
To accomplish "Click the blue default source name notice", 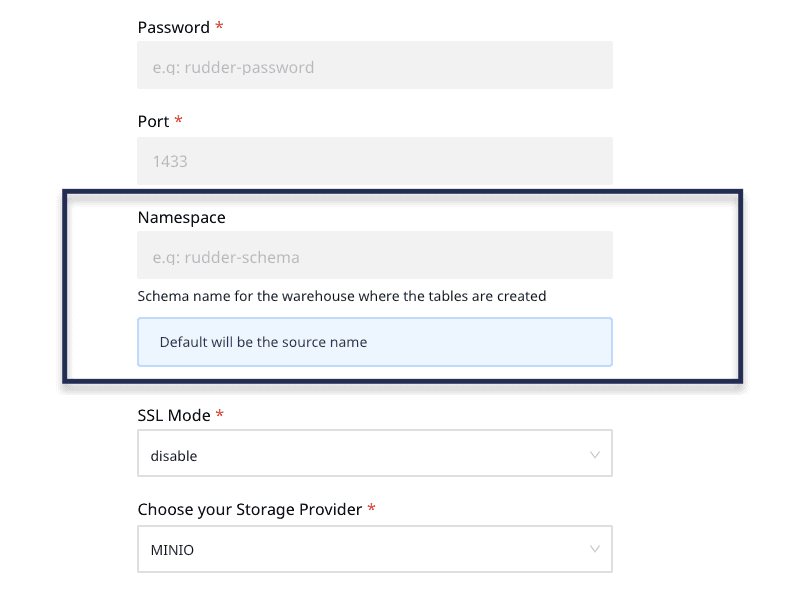I will coord(375,341).
